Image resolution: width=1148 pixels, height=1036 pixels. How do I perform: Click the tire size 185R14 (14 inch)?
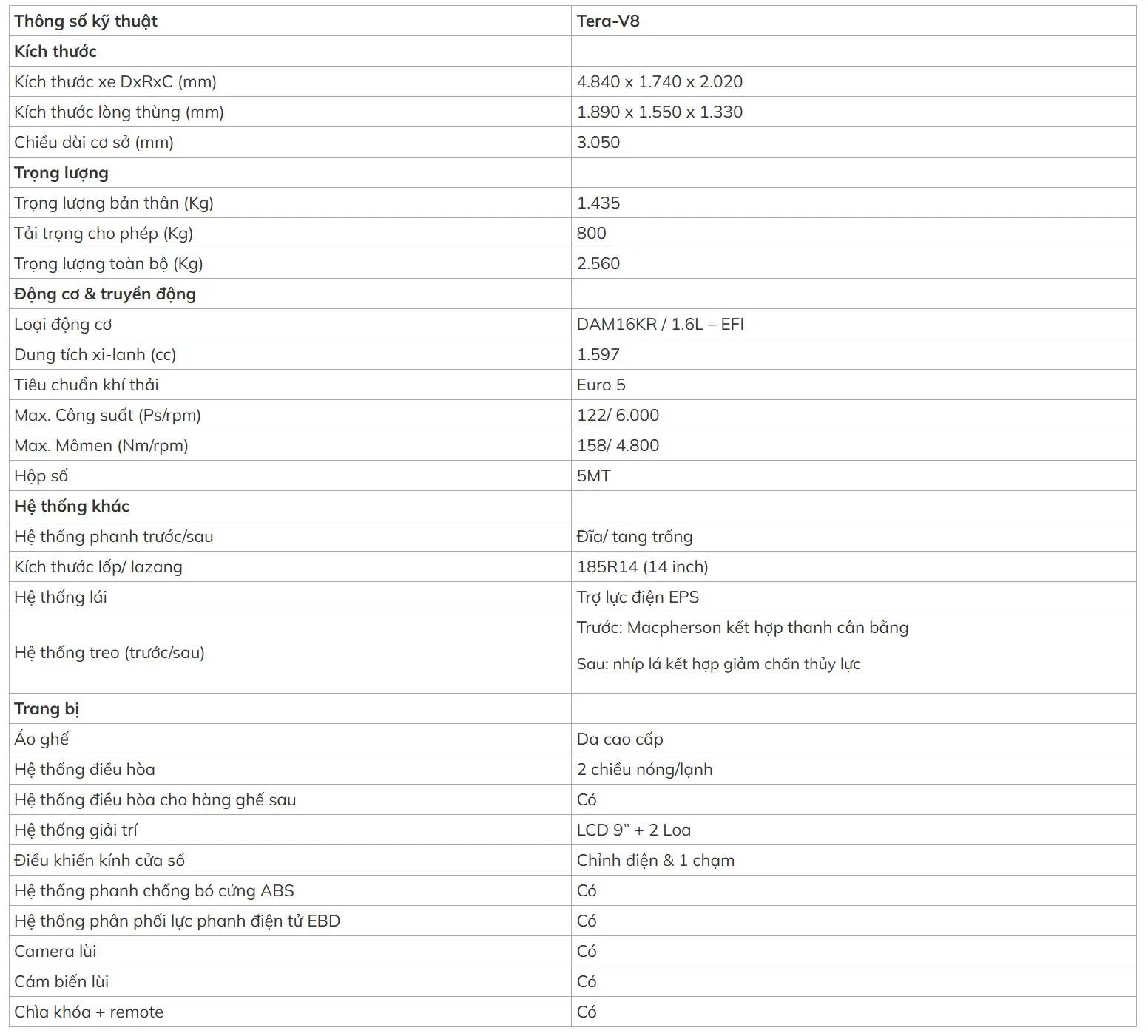point(642,567)
